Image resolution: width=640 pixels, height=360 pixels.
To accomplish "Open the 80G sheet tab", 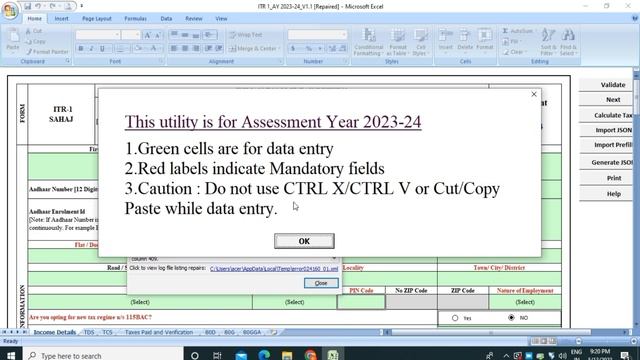I will pos(229,332).
